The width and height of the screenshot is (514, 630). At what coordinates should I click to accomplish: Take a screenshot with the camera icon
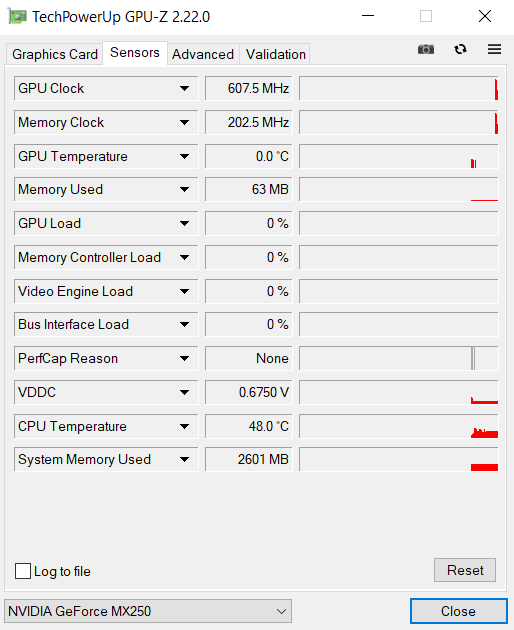426,49
